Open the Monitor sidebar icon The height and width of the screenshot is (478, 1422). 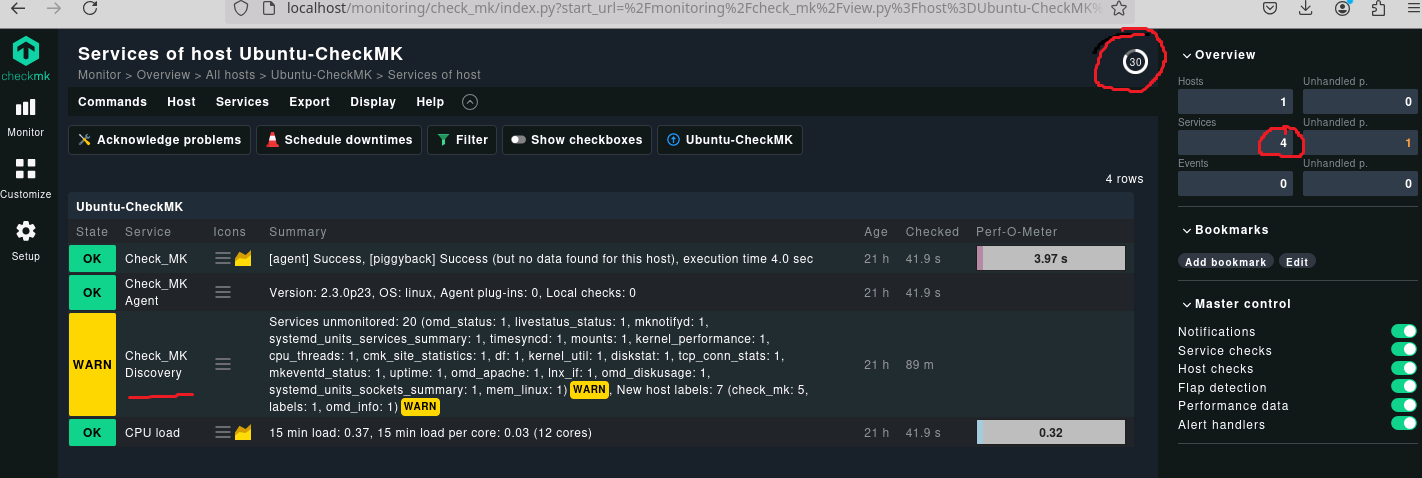coord(26,108)
